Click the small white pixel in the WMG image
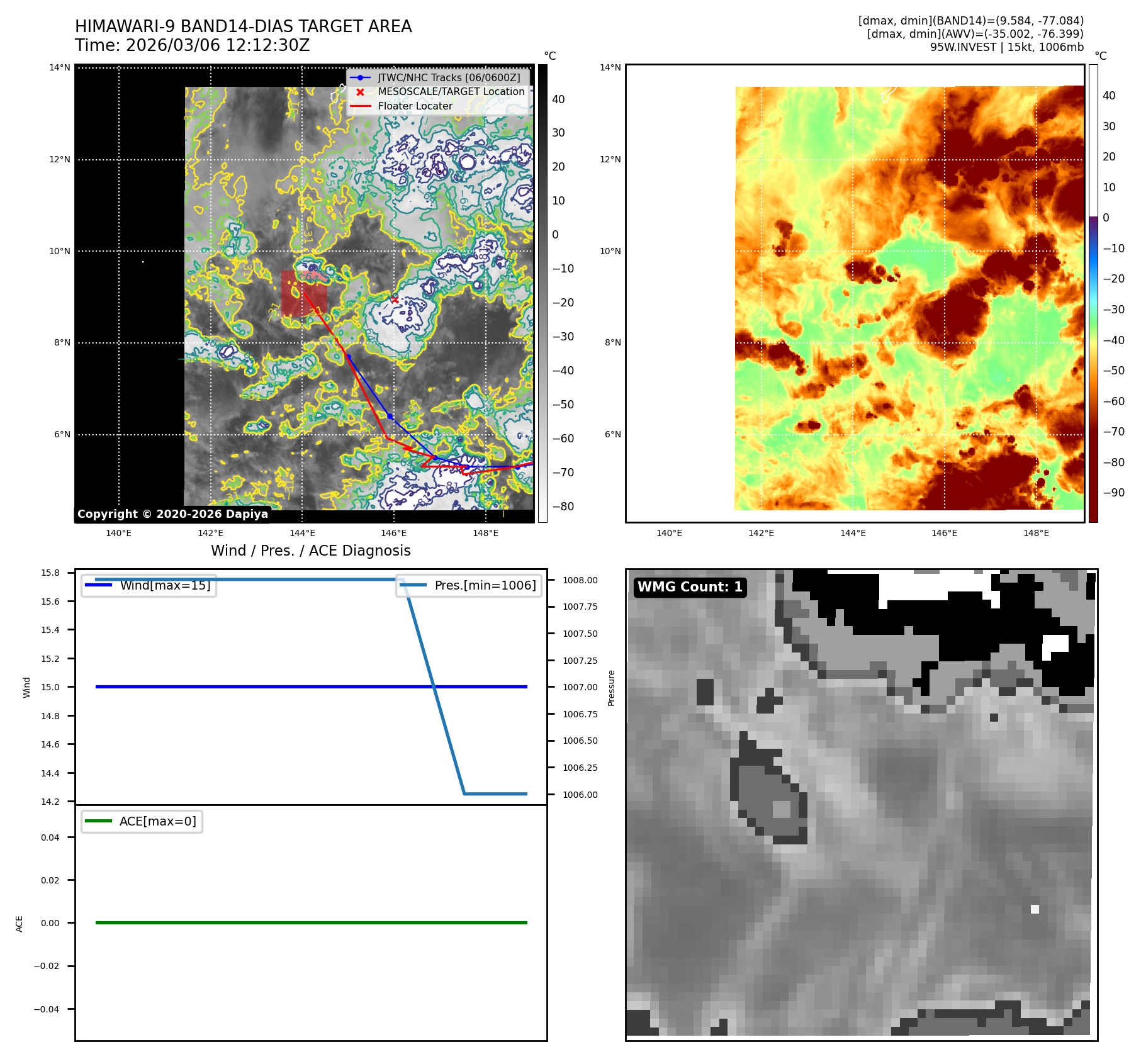This screenshot has height=1064, width=1141. [1035, 909]
